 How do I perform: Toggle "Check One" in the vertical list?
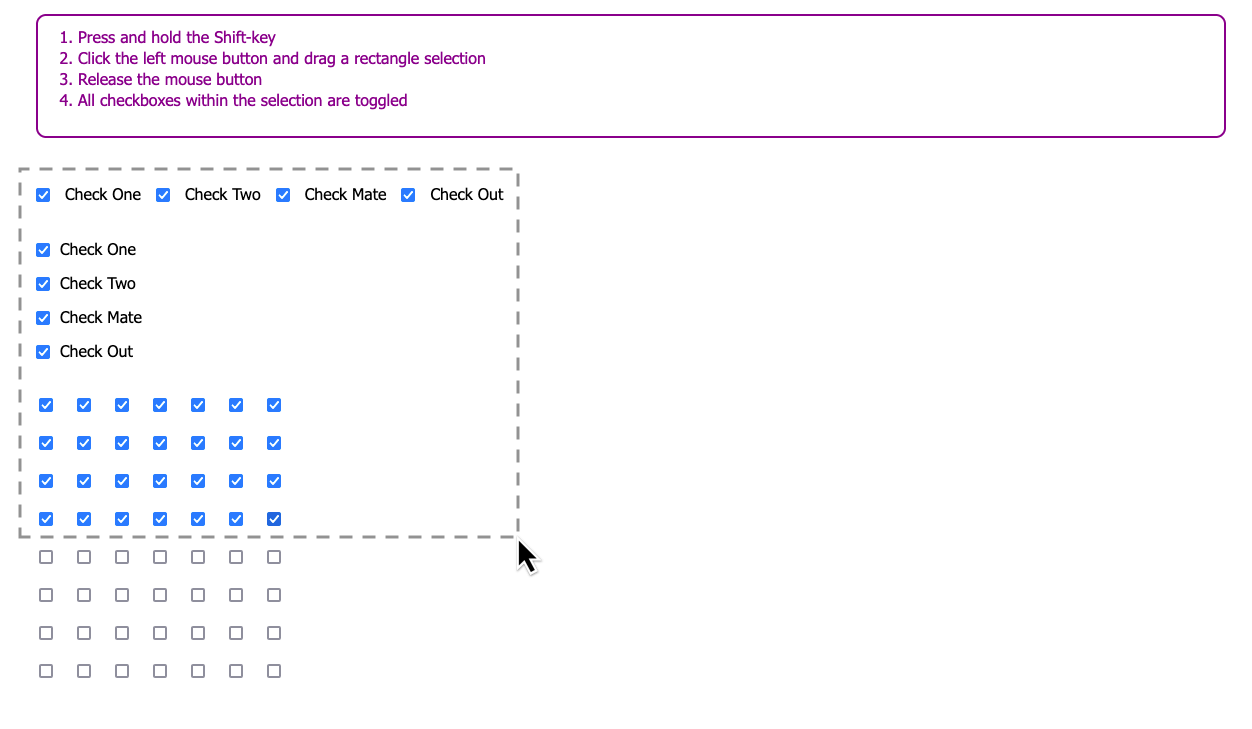(x=43, y=250)
